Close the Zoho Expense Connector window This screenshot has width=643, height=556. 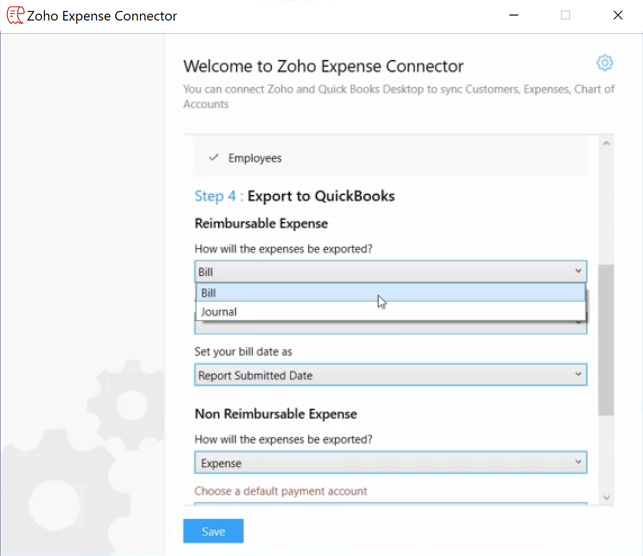618,15
